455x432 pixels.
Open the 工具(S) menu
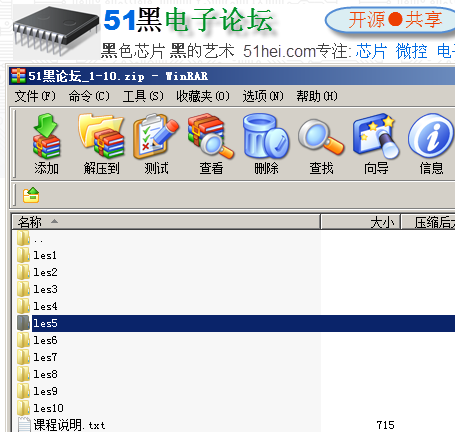tap(143, 96)
